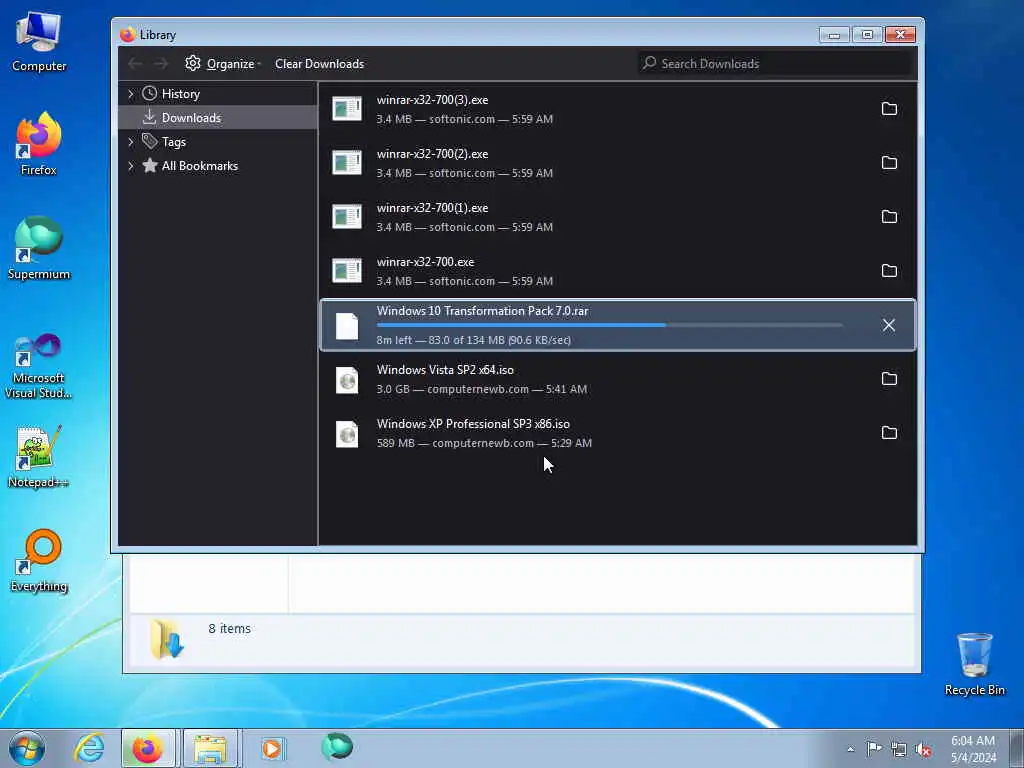Minimize the Library window

click(834, 35)
